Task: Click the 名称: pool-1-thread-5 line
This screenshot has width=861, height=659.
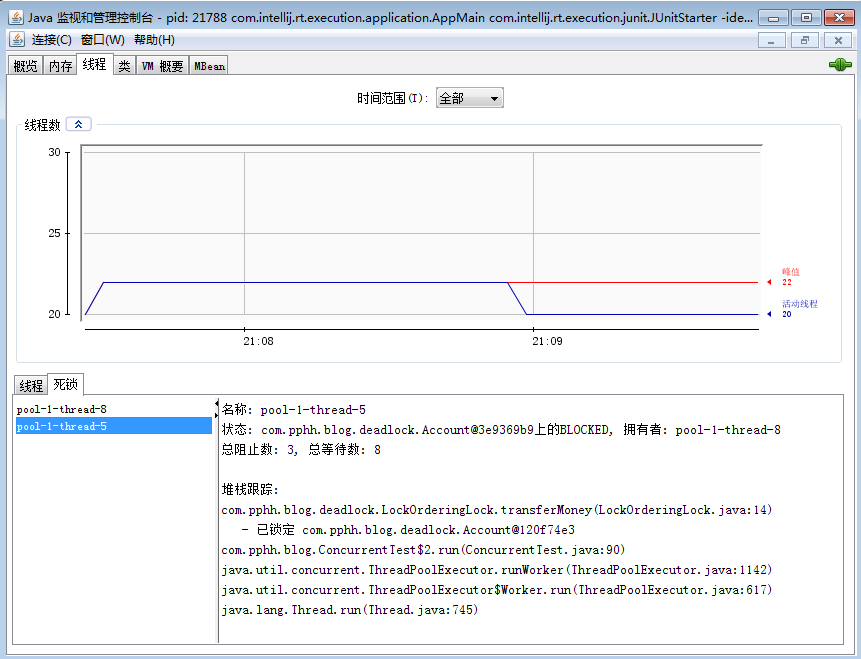Action: click(294, 410)
